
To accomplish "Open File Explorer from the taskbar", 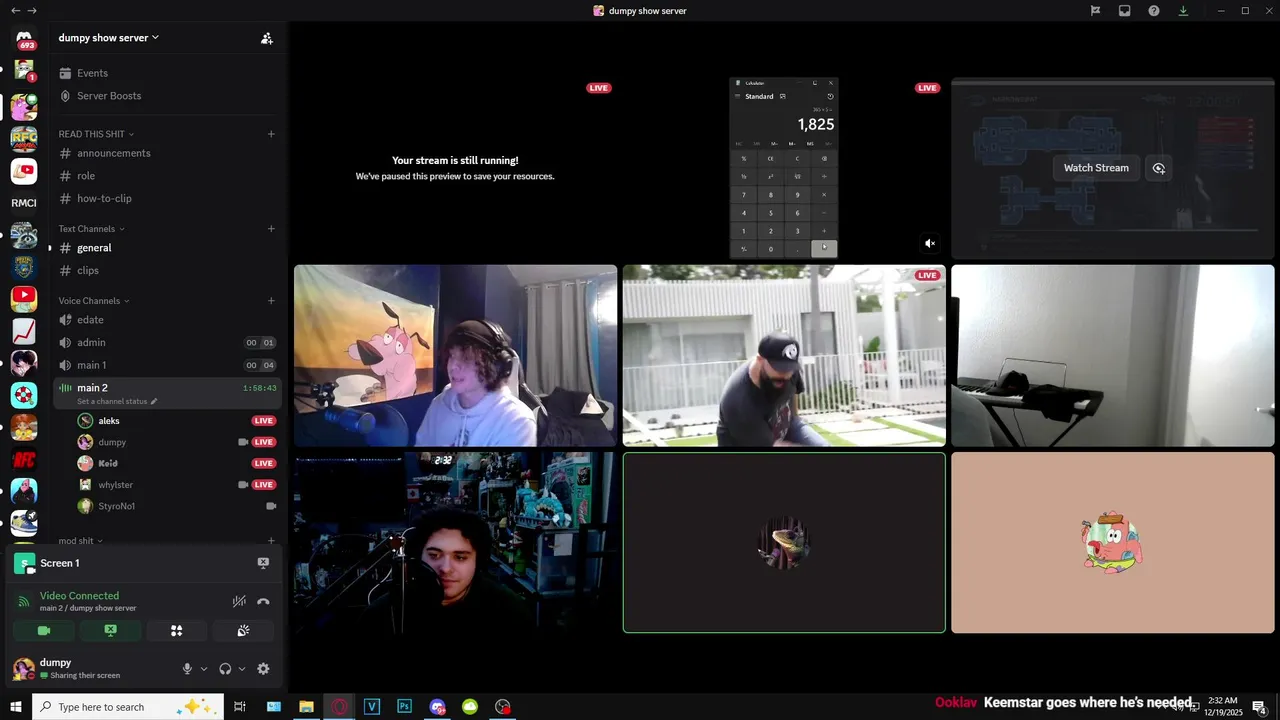I will (306, 706).
